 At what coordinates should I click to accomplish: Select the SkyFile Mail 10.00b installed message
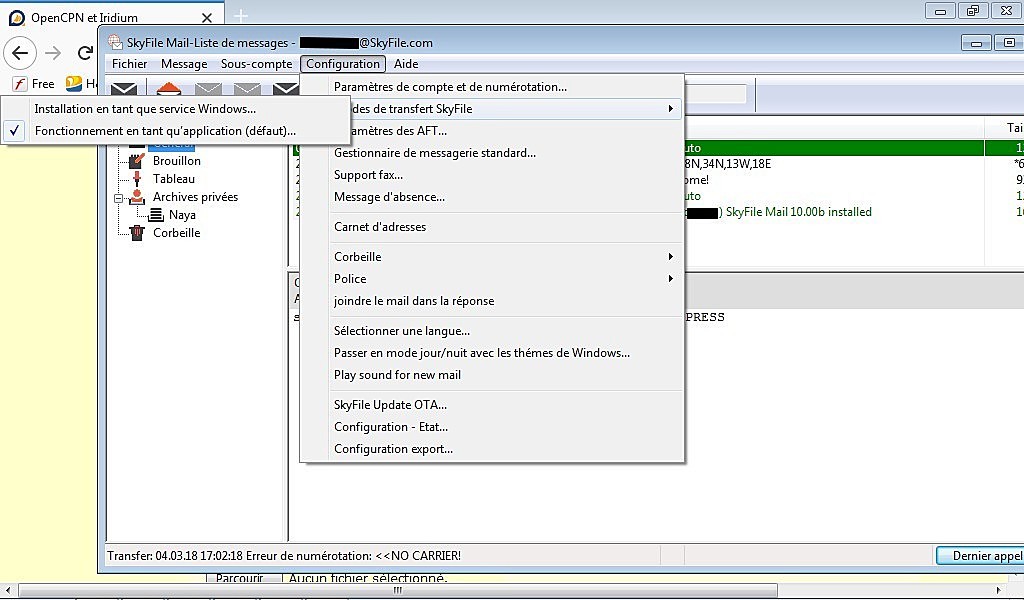coord(798,212)
